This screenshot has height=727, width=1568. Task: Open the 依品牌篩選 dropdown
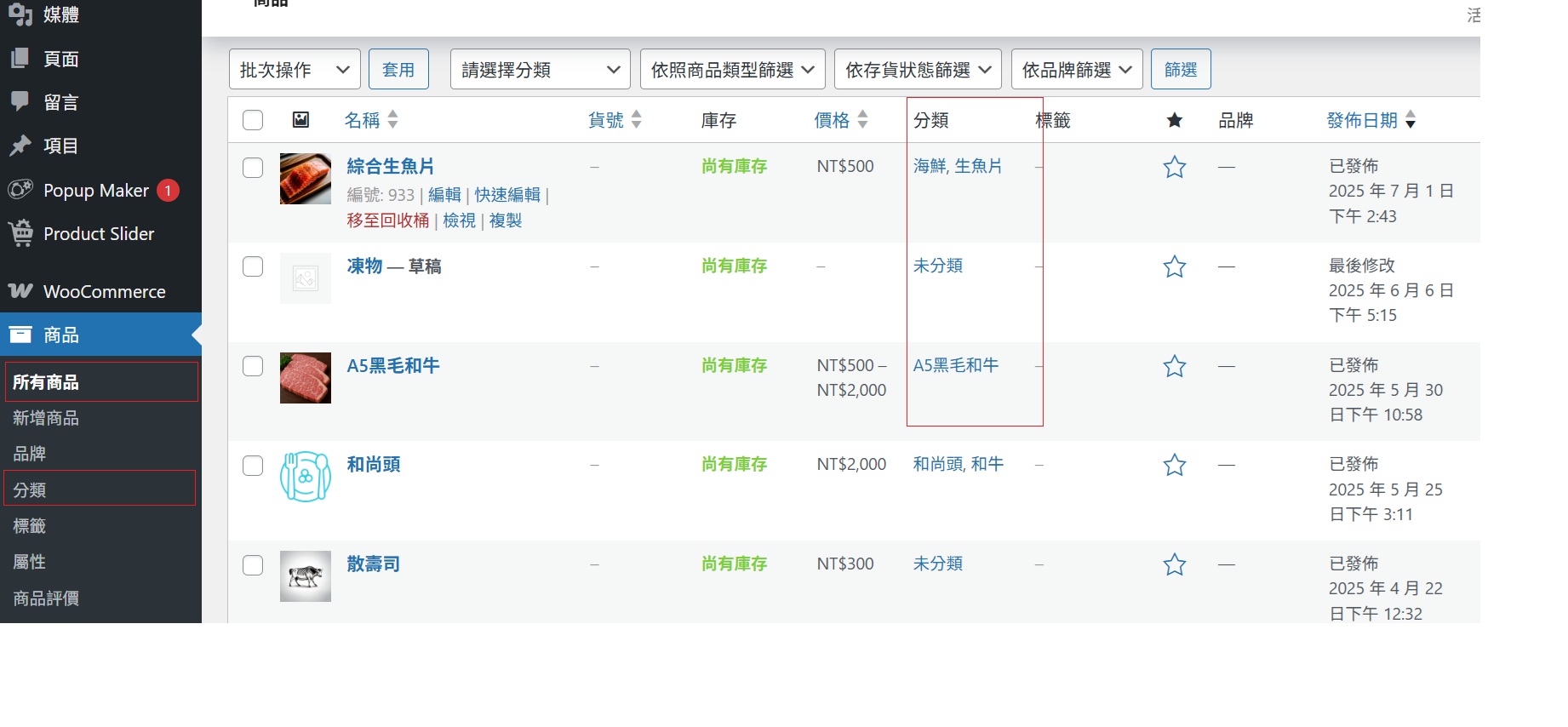1077,69
